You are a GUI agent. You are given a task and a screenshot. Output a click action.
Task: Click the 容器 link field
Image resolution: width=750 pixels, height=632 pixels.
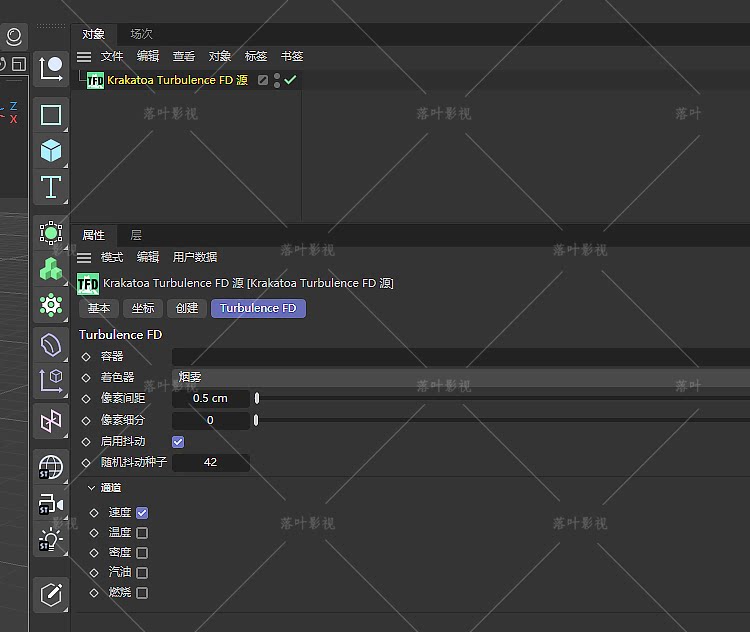point(461,356)
